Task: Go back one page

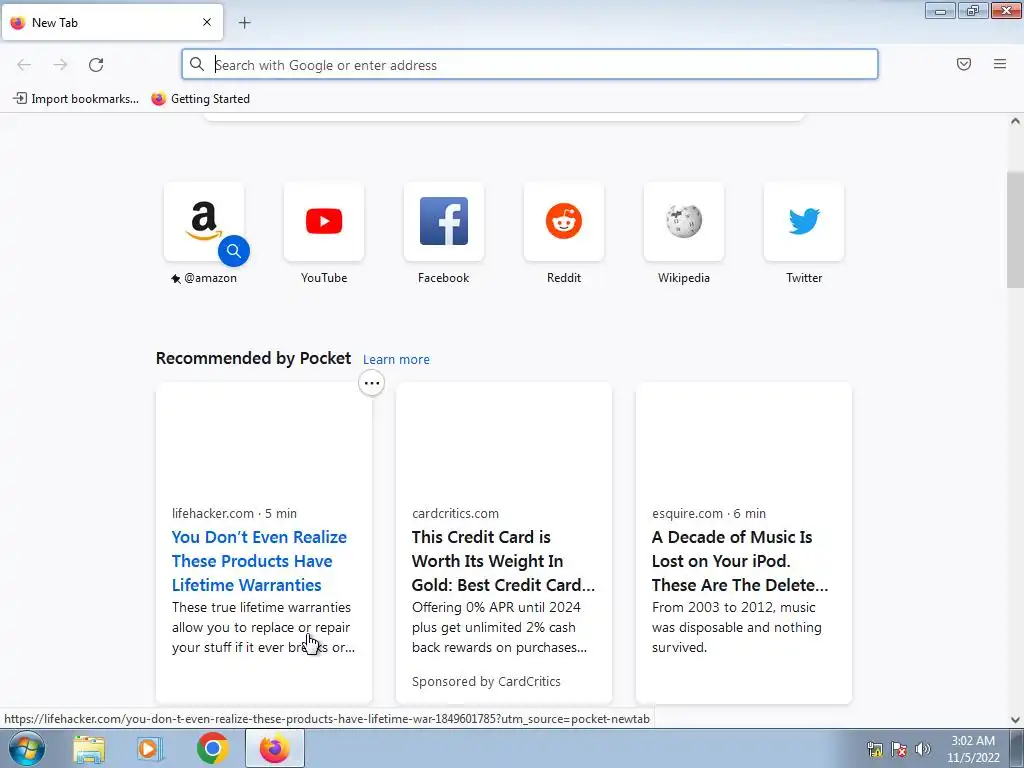Action: 24,65
